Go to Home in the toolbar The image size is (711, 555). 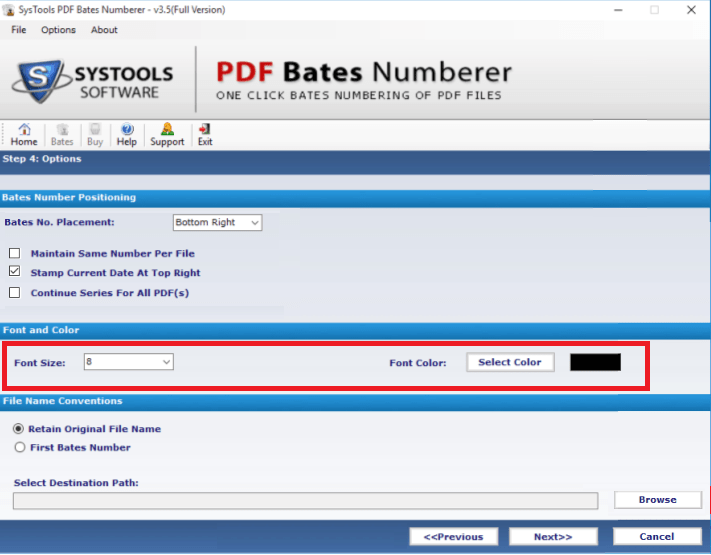coord(24,135)
